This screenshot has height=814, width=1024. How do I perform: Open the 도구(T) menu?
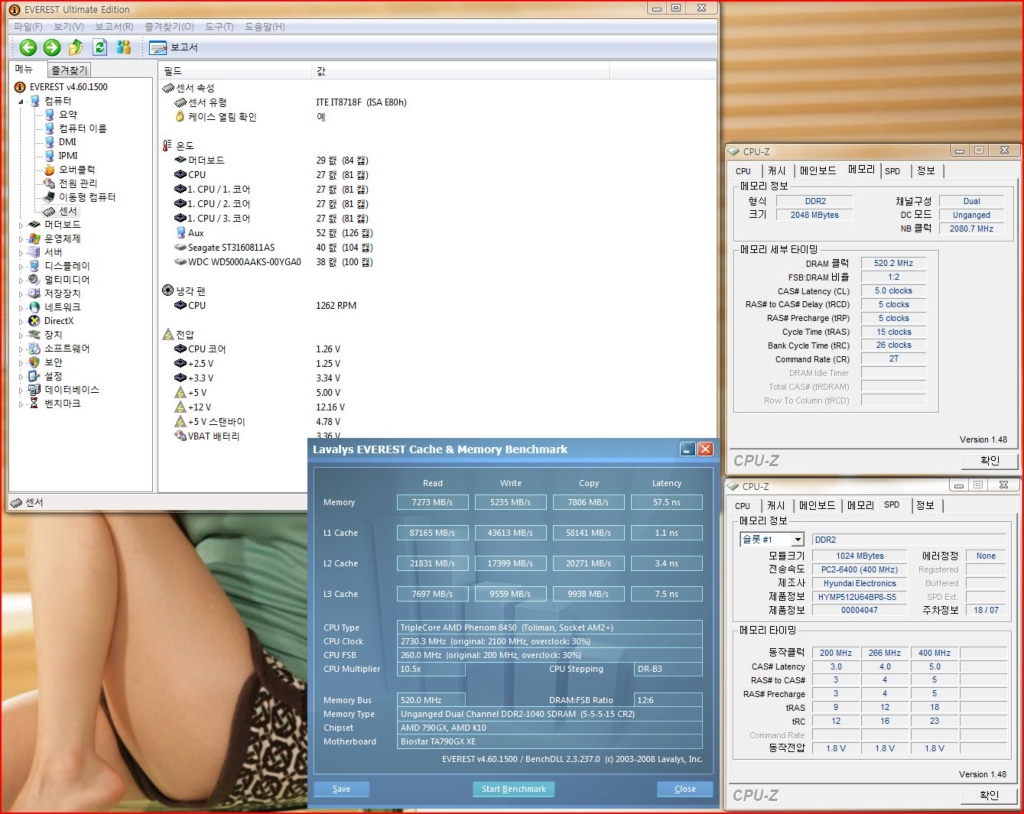(219, 27)
